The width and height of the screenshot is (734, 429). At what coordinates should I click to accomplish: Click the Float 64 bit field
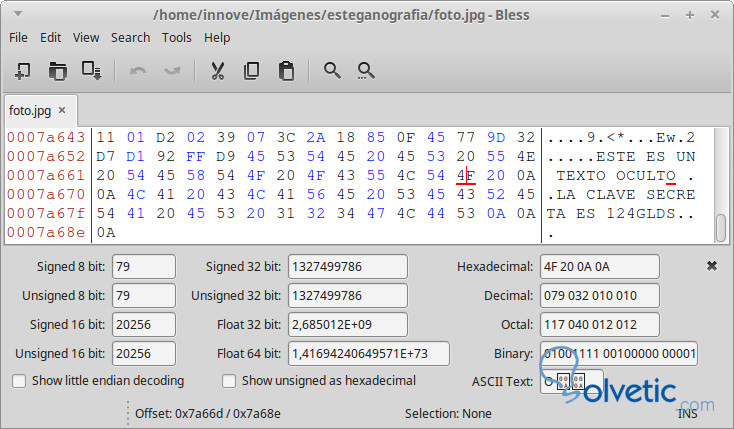point(369,354)
